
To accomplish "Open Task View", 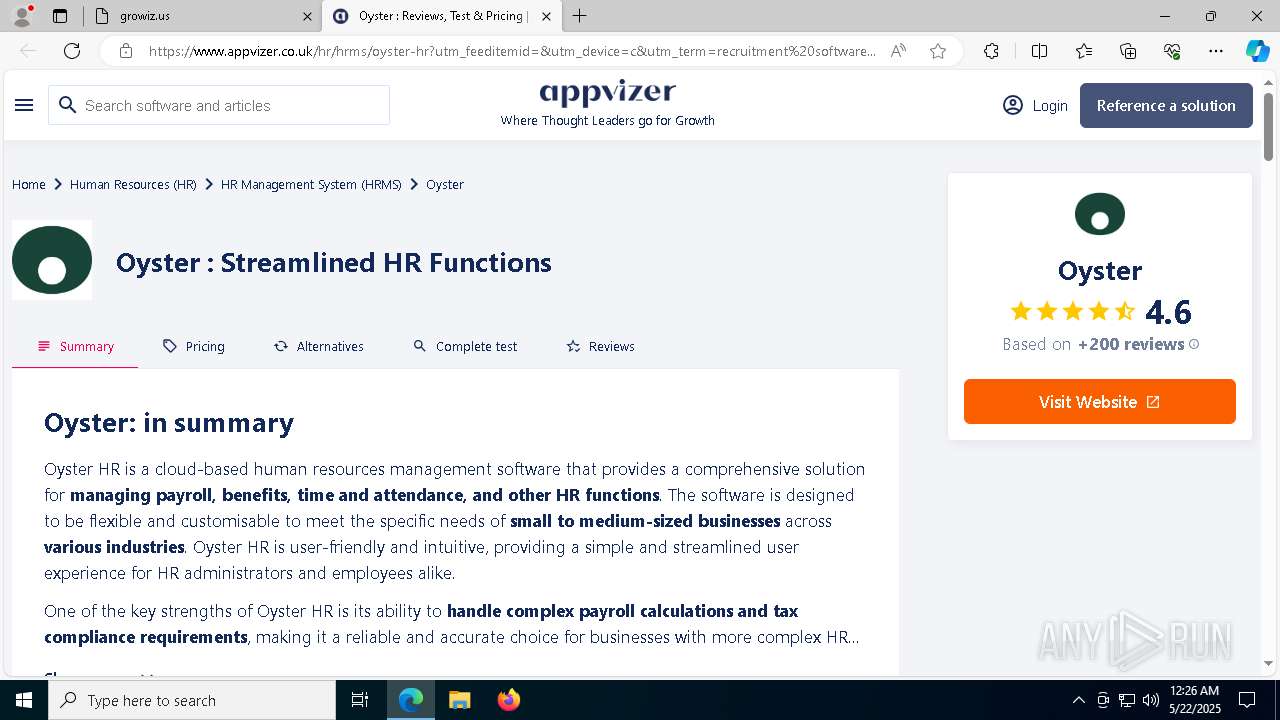I will coord(360,700).
